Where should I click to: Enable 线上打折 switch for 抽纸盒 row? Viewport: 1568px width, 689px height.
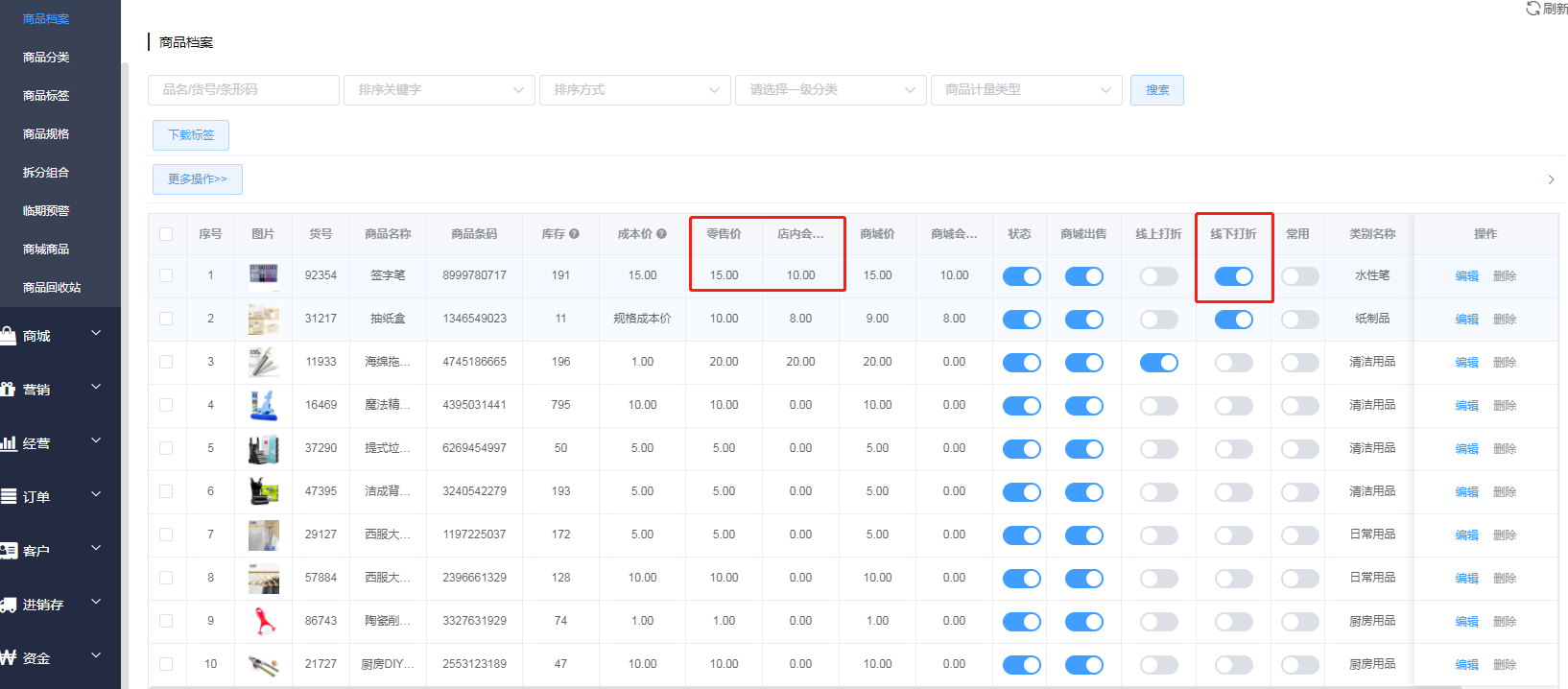[x=1158, y=320]
